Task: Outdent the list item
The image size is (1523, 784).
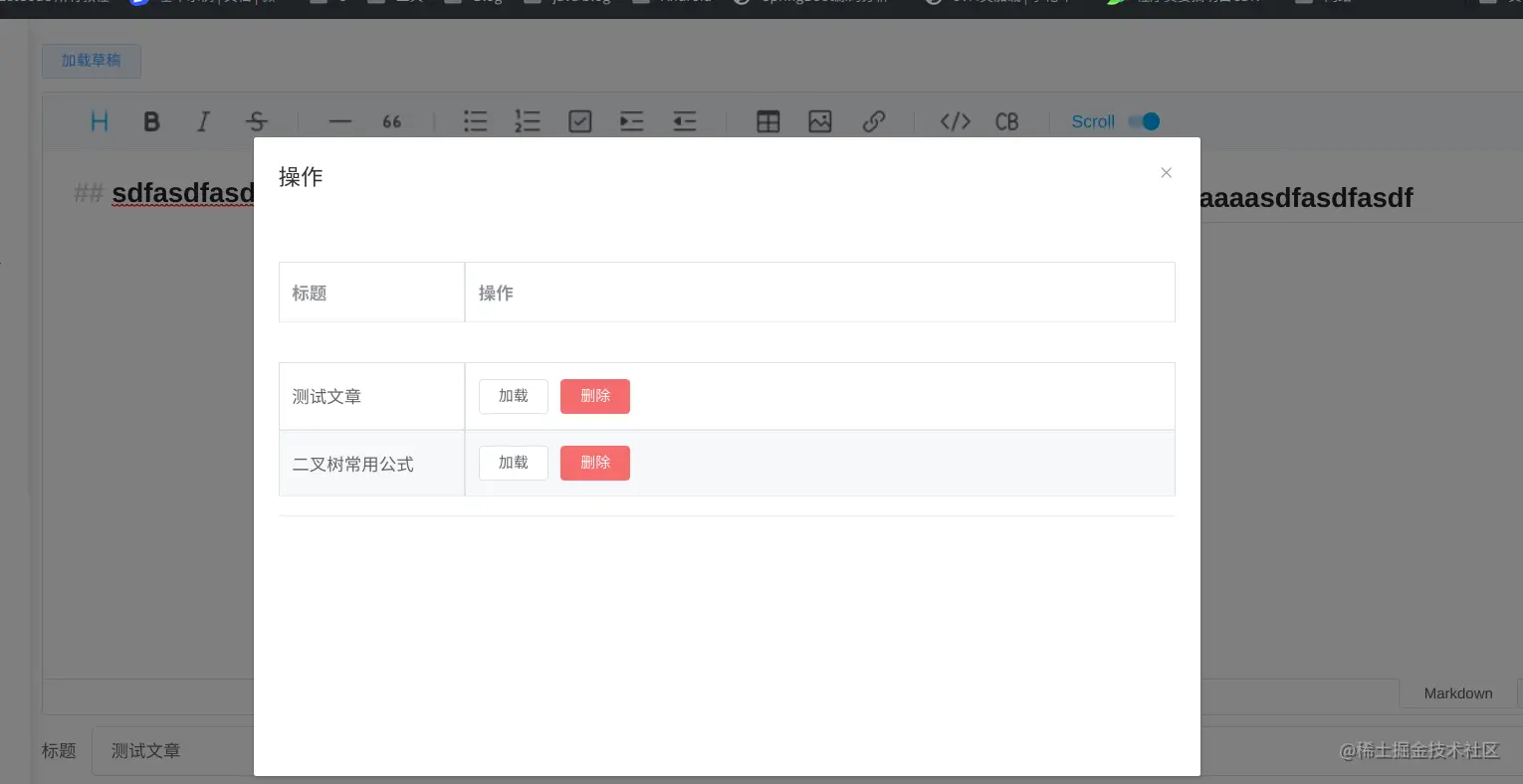Action: [685, 121]
